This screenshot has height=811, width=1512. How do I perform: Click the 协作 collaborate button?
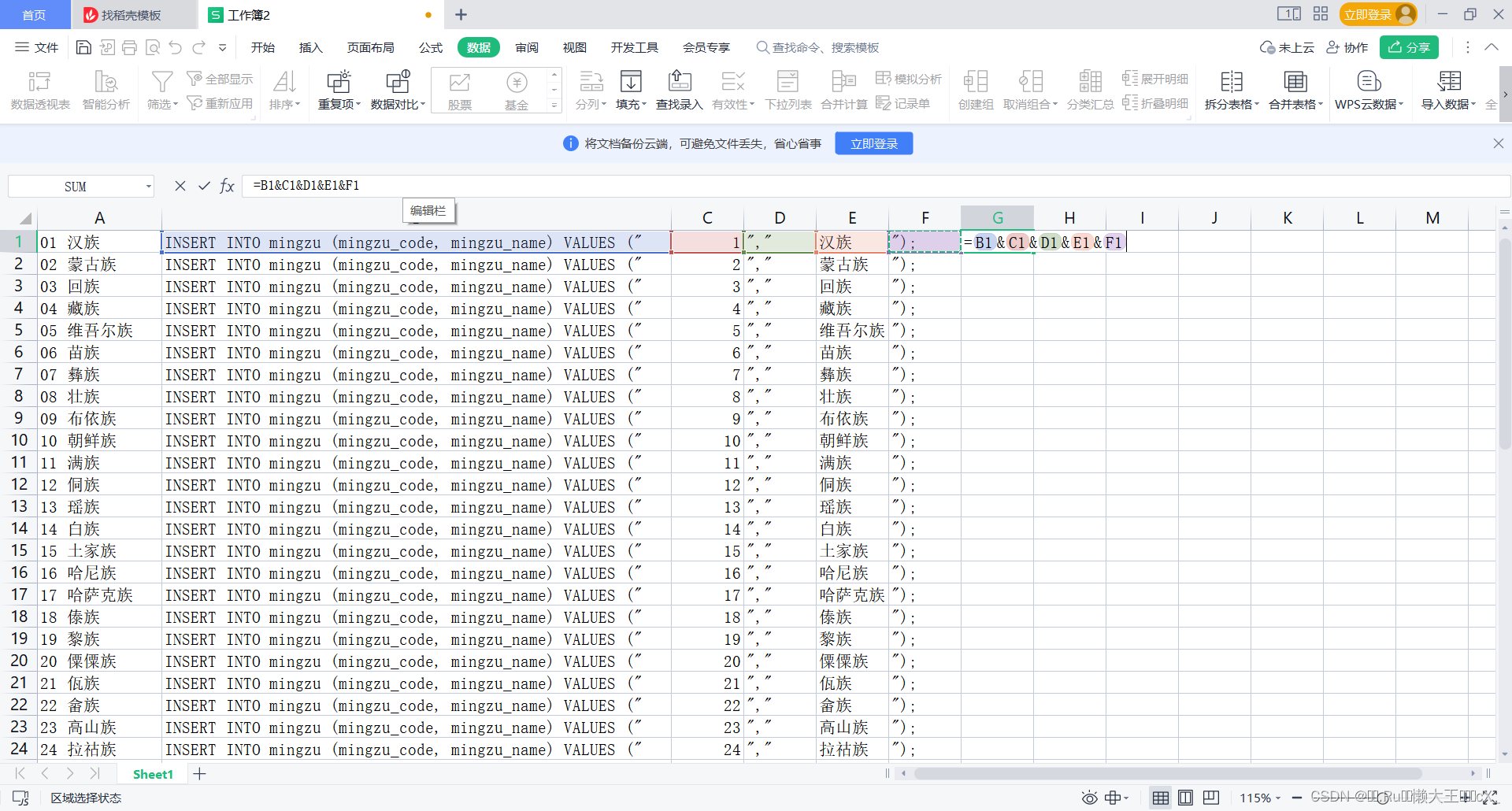click(x=1347, y=47)
